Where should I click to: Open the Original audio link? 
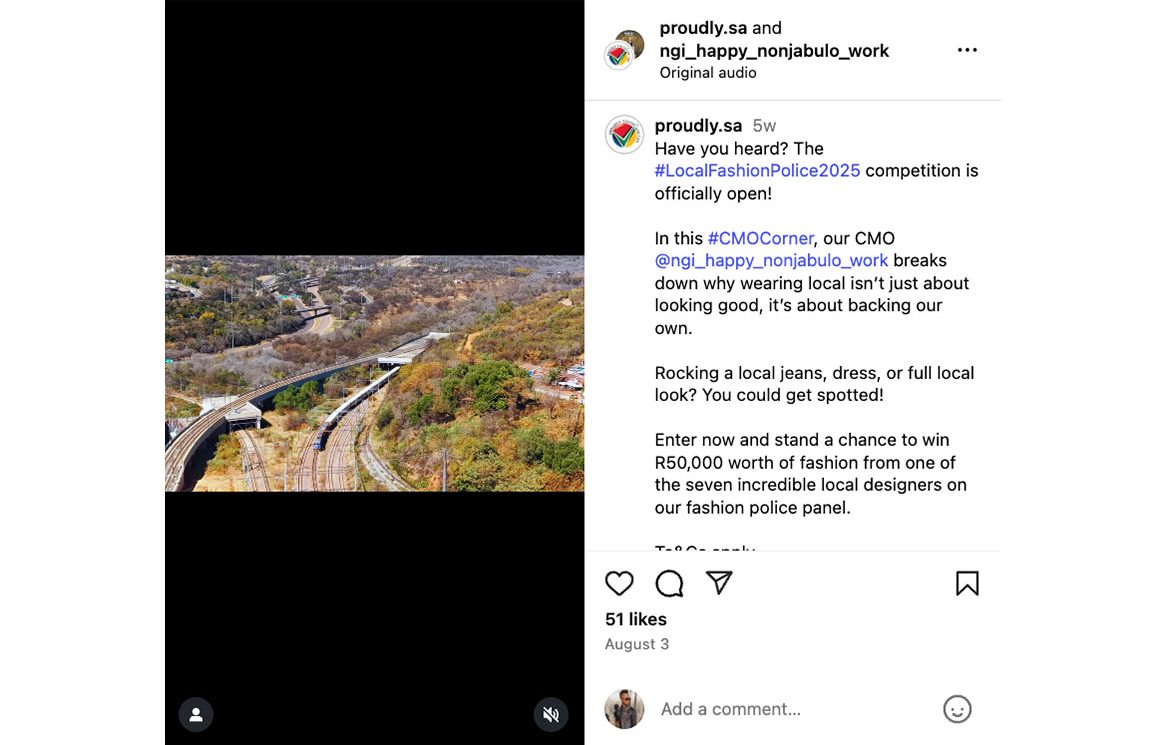[708, 72]
